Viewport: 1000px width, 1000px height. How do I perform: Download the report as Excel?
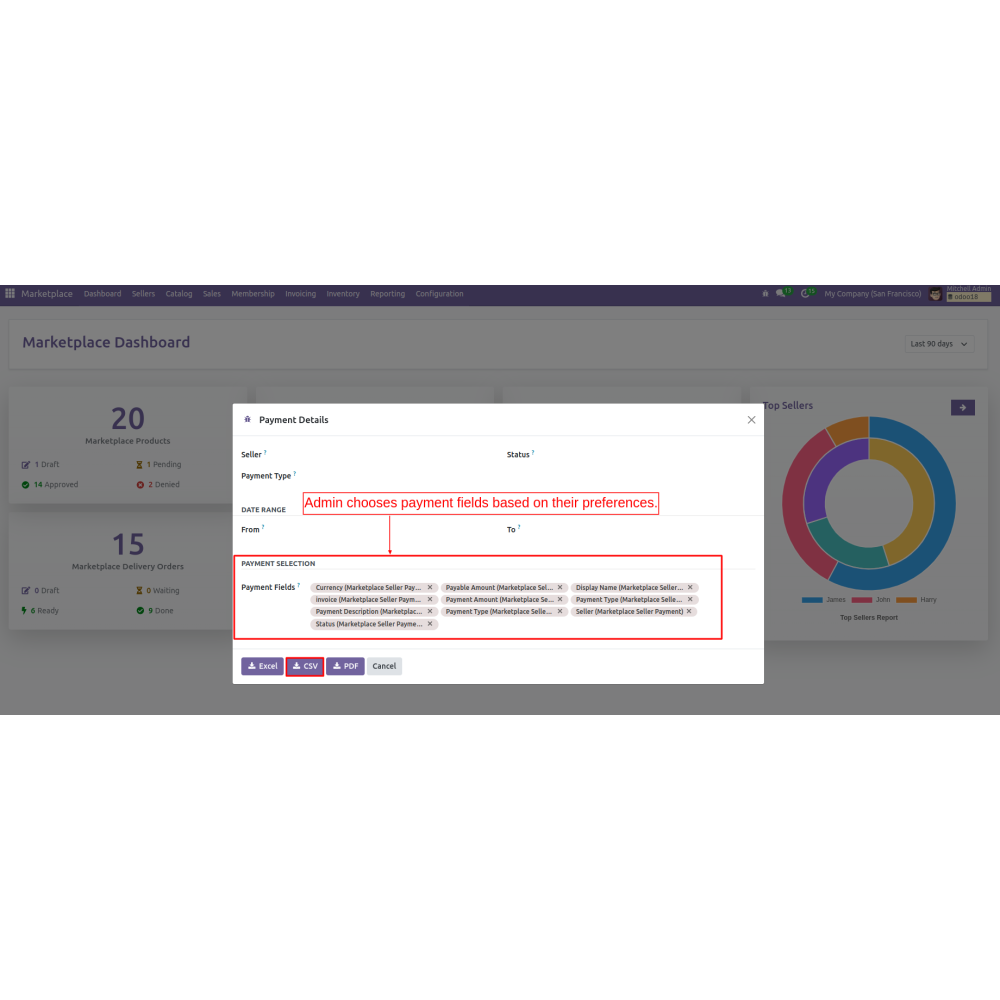pos(262,666)
